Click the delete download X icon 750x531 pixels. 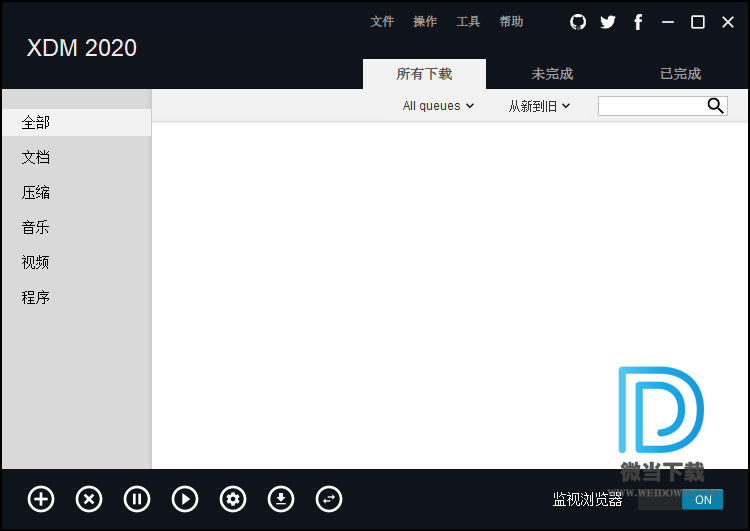89,499
